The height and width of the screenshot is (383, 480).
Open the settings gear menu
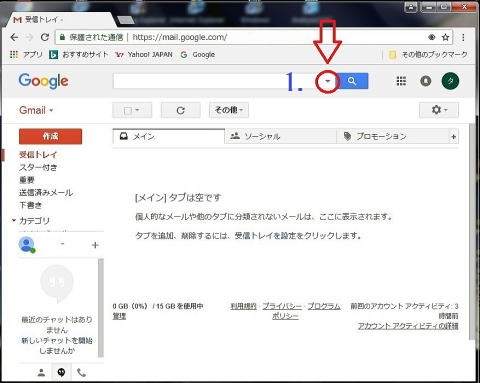pyautogui.click(x=439, y=110)
